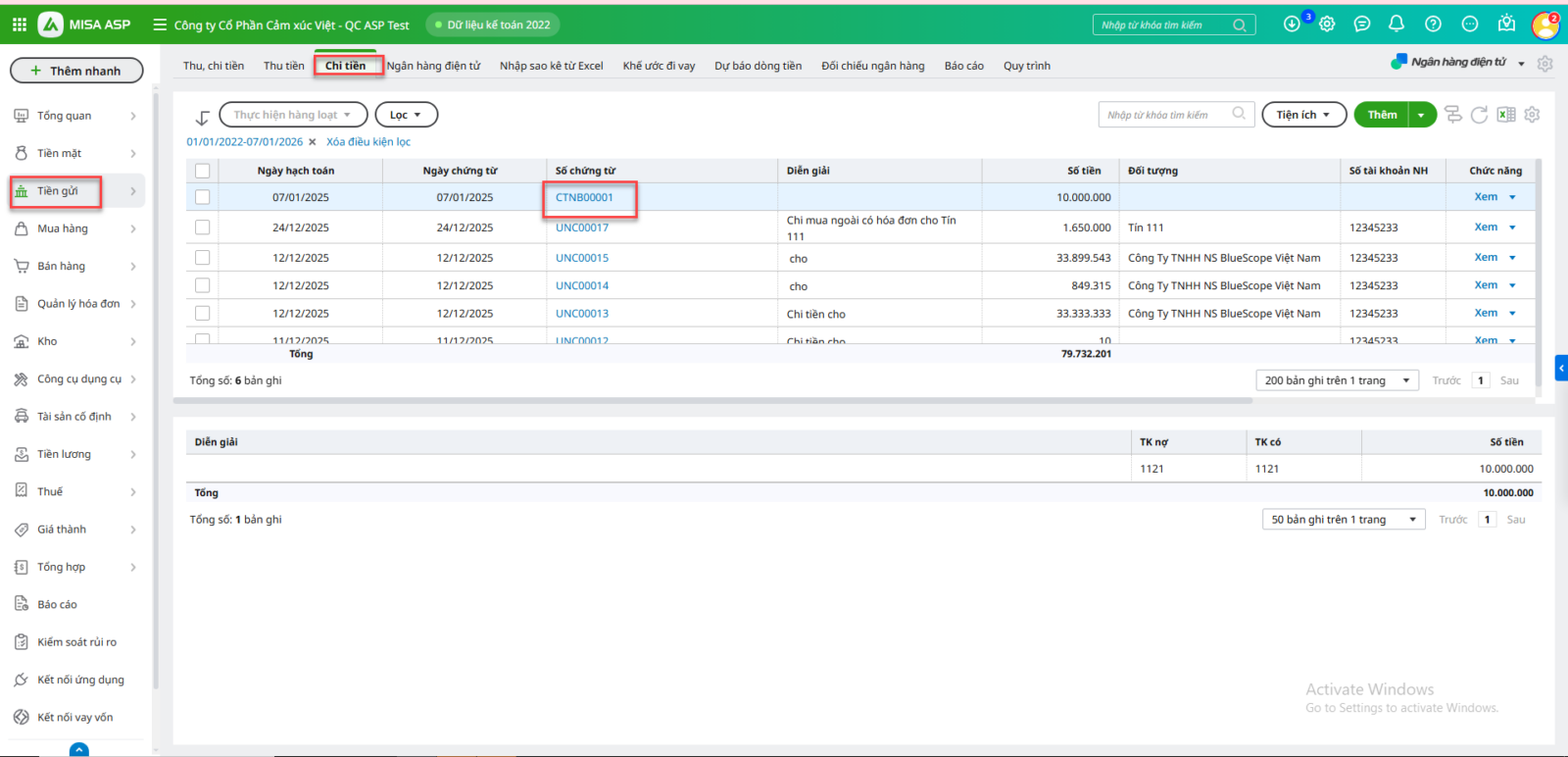The image size is (1568, 757).
Task: Open the 200 bản ghi page-size dropdown
Action: tap(1337, 380)
